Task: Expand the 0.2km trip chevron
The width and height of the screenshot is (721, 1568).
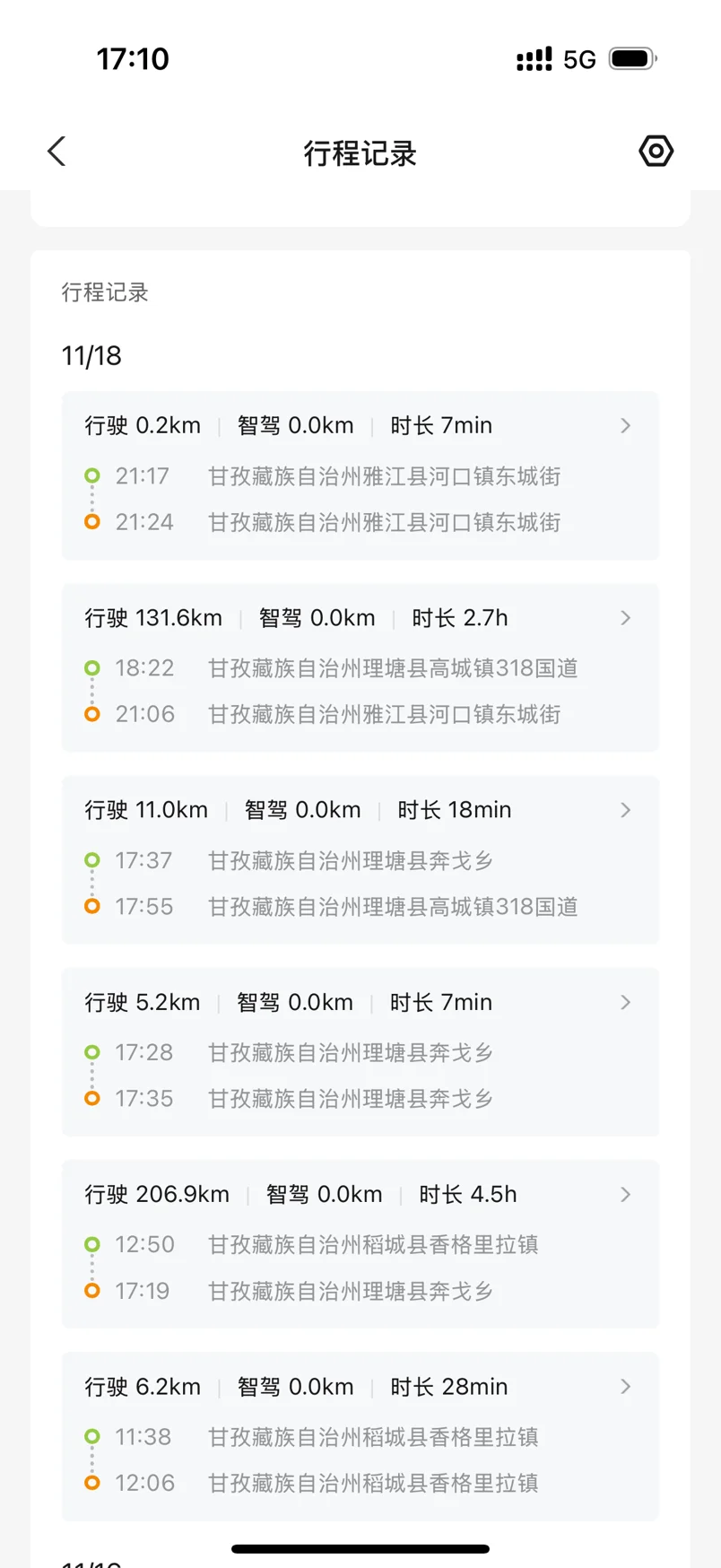Action: (626, 425)
